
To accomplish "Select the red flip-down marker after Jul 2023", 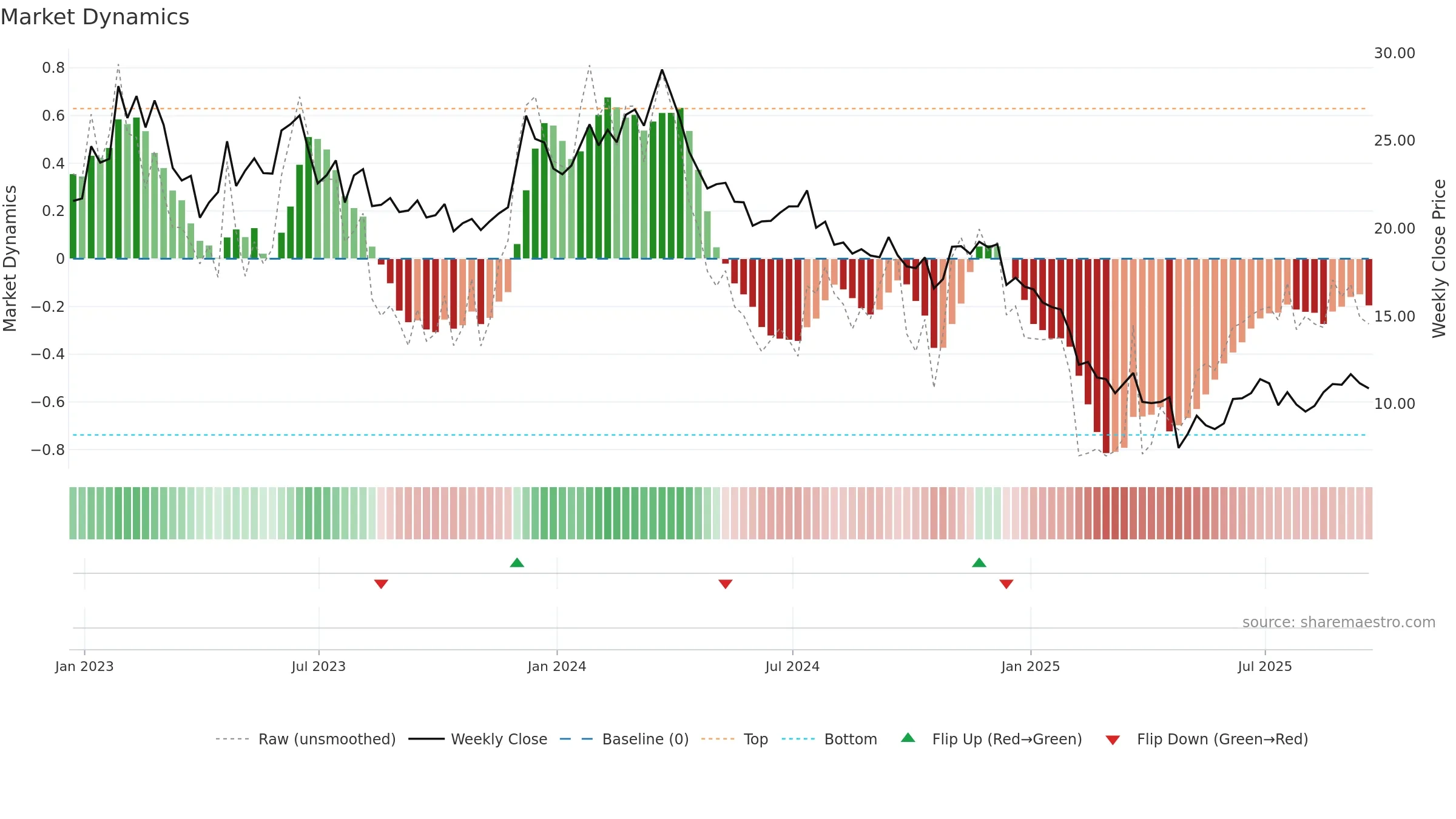I will point(381,584).
